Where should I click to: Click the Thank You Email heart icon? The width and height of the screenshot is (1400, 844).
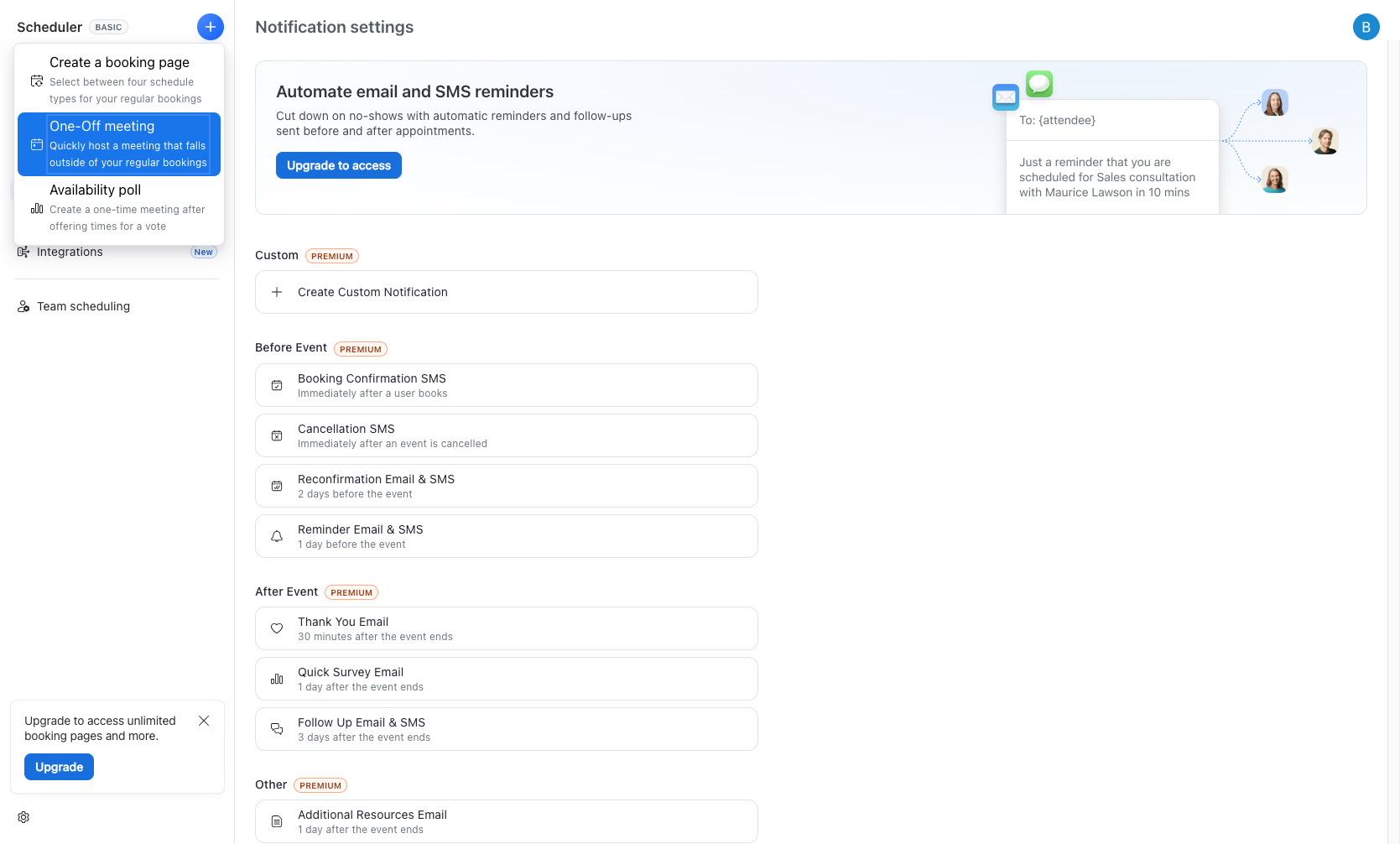(x=277, y=628)
